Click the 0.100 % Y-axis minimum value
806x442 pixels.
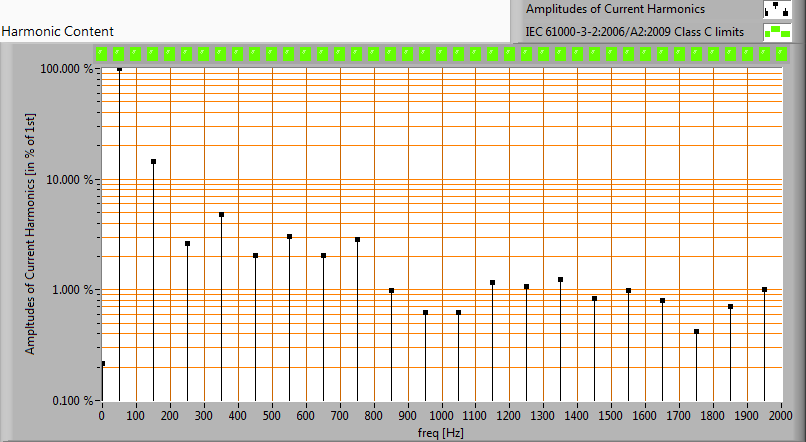click(x=70, y=401)
